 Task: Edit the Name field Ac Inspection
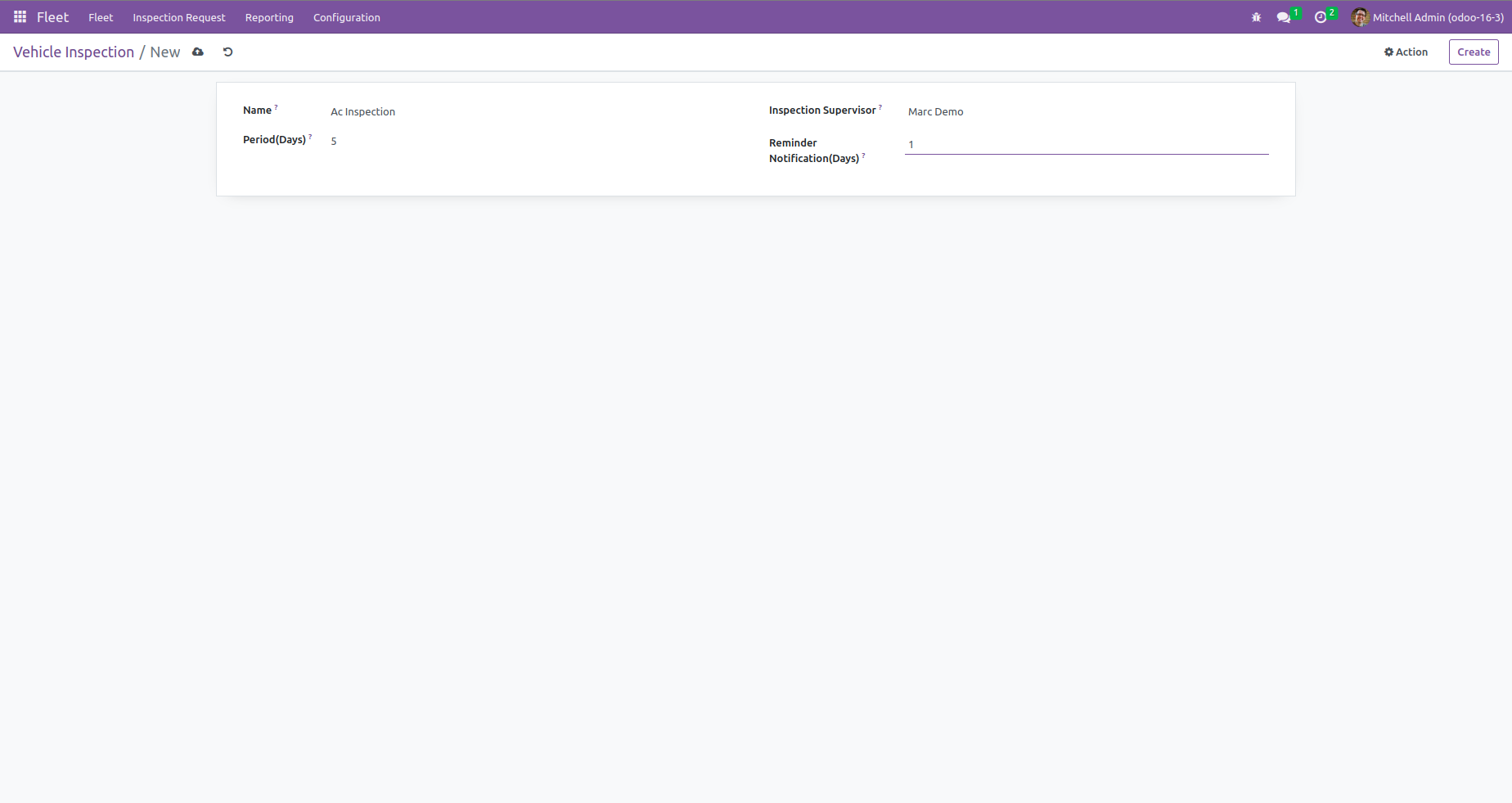click(534, 112)
